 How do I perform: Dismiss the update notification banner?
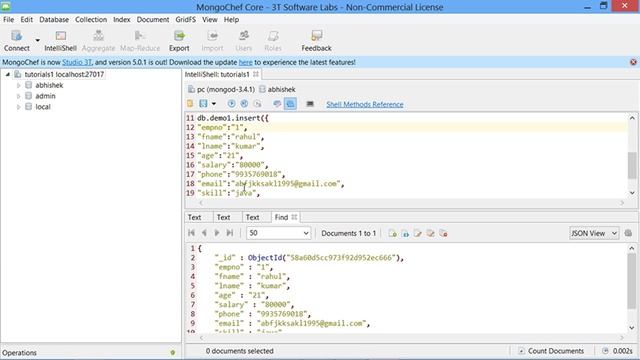coord(633,62)
